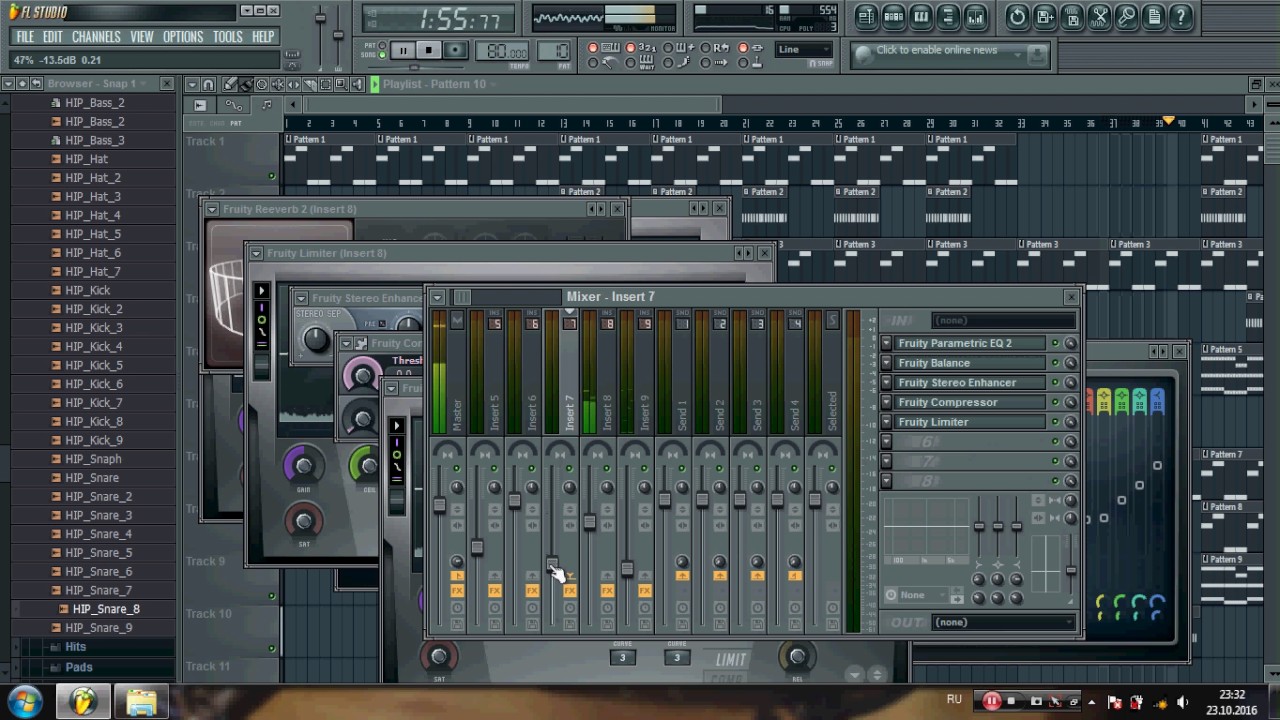Click the Playback speaker tool in Playlist
Screen dimensions: 1280x720
point(357,84)
